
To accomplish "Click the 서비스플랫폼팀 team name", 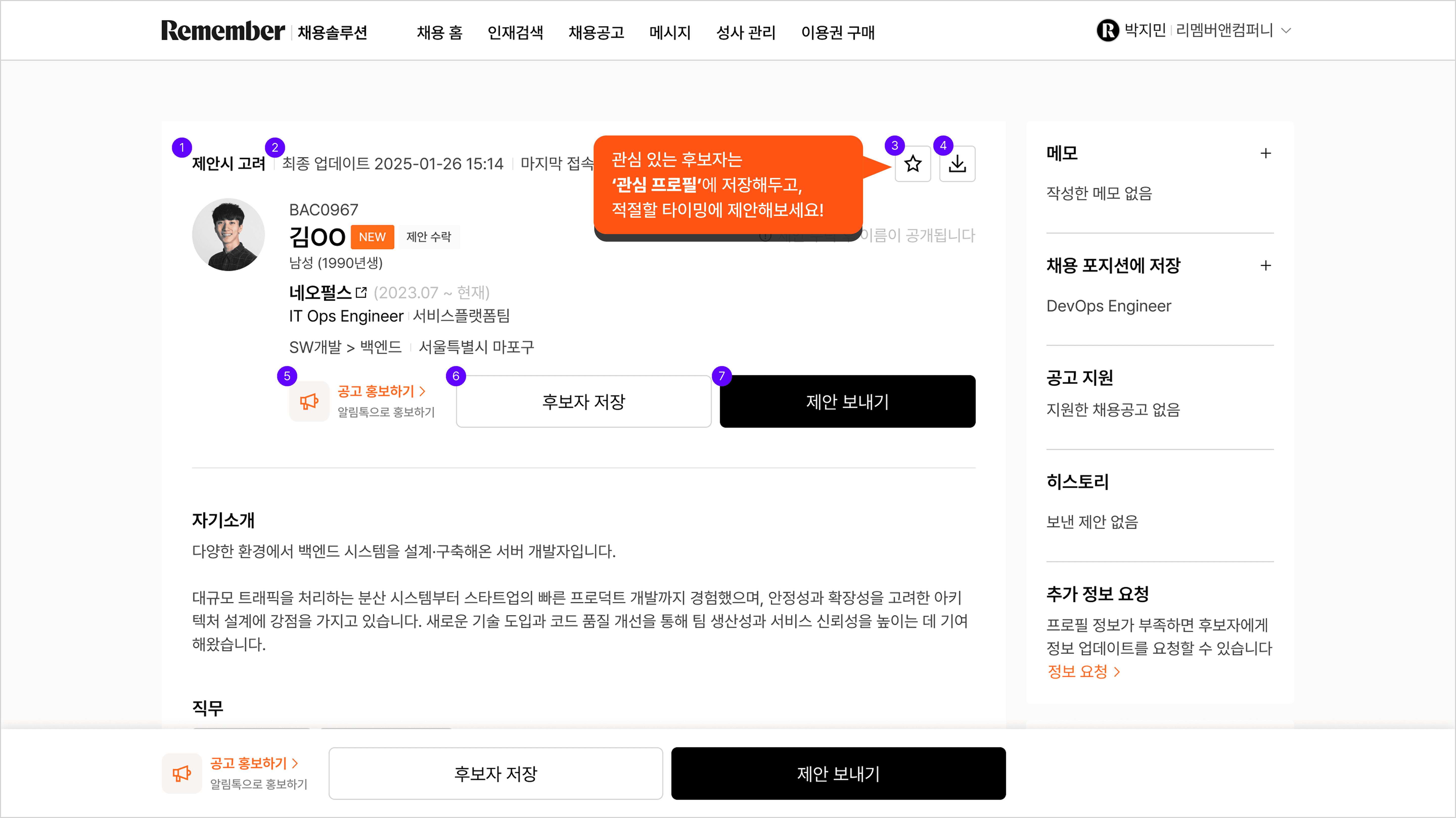I will [x=461, y=316].
